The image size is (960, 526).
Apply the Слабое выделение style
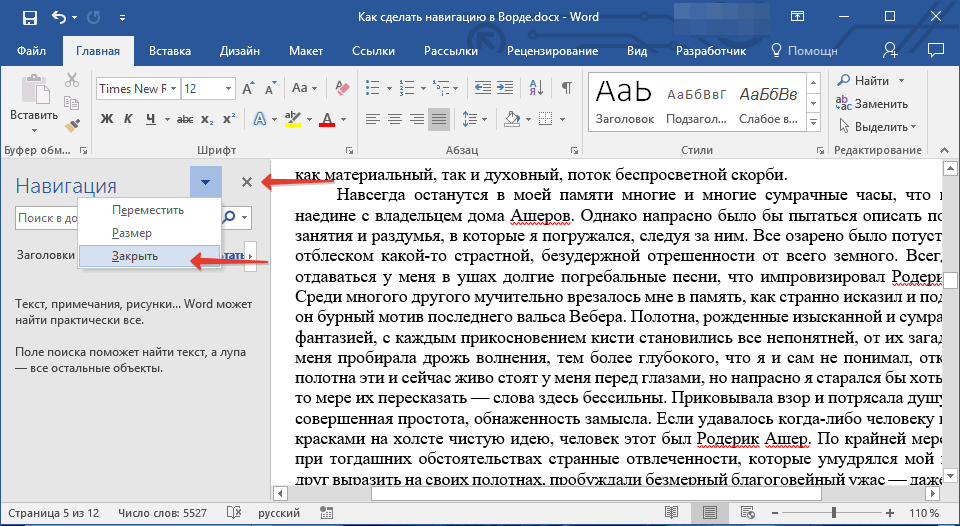pyautogui.click(x=768, y=103)
